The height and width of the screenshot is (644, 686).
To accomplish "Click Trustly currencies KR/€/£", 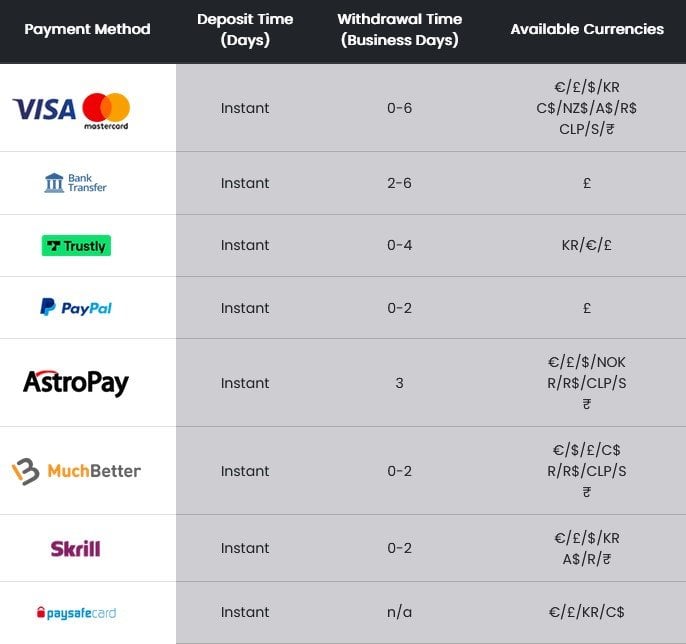I will (587, 245).
